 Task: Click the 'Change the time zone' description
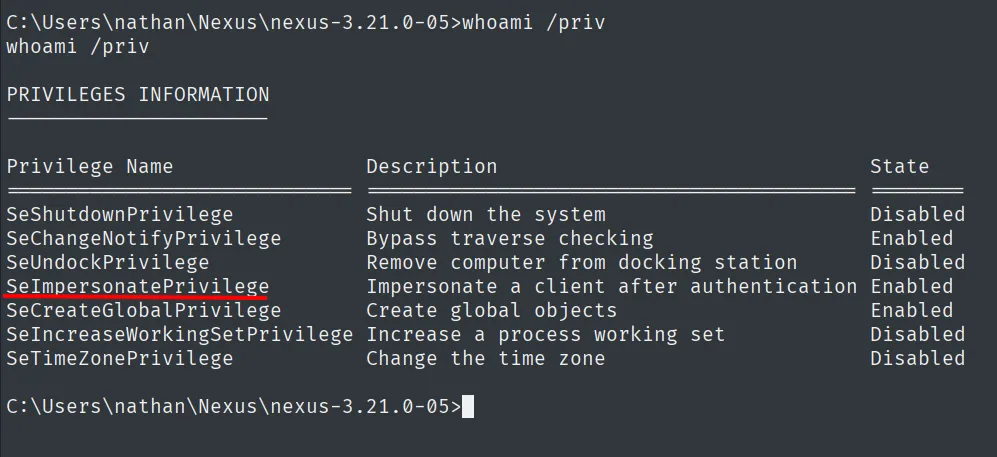point(486,359)
